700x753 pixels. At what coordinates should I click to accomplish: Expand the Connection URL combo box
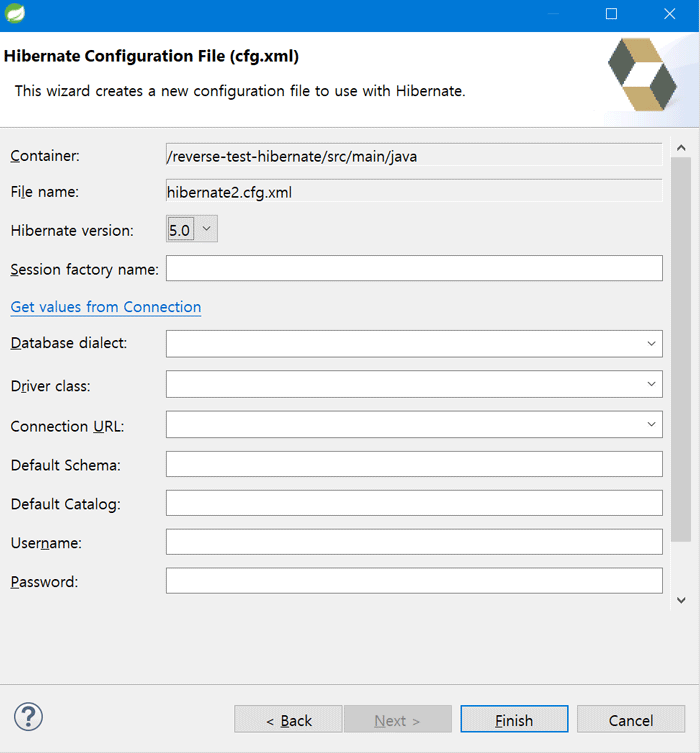point(651,425)
